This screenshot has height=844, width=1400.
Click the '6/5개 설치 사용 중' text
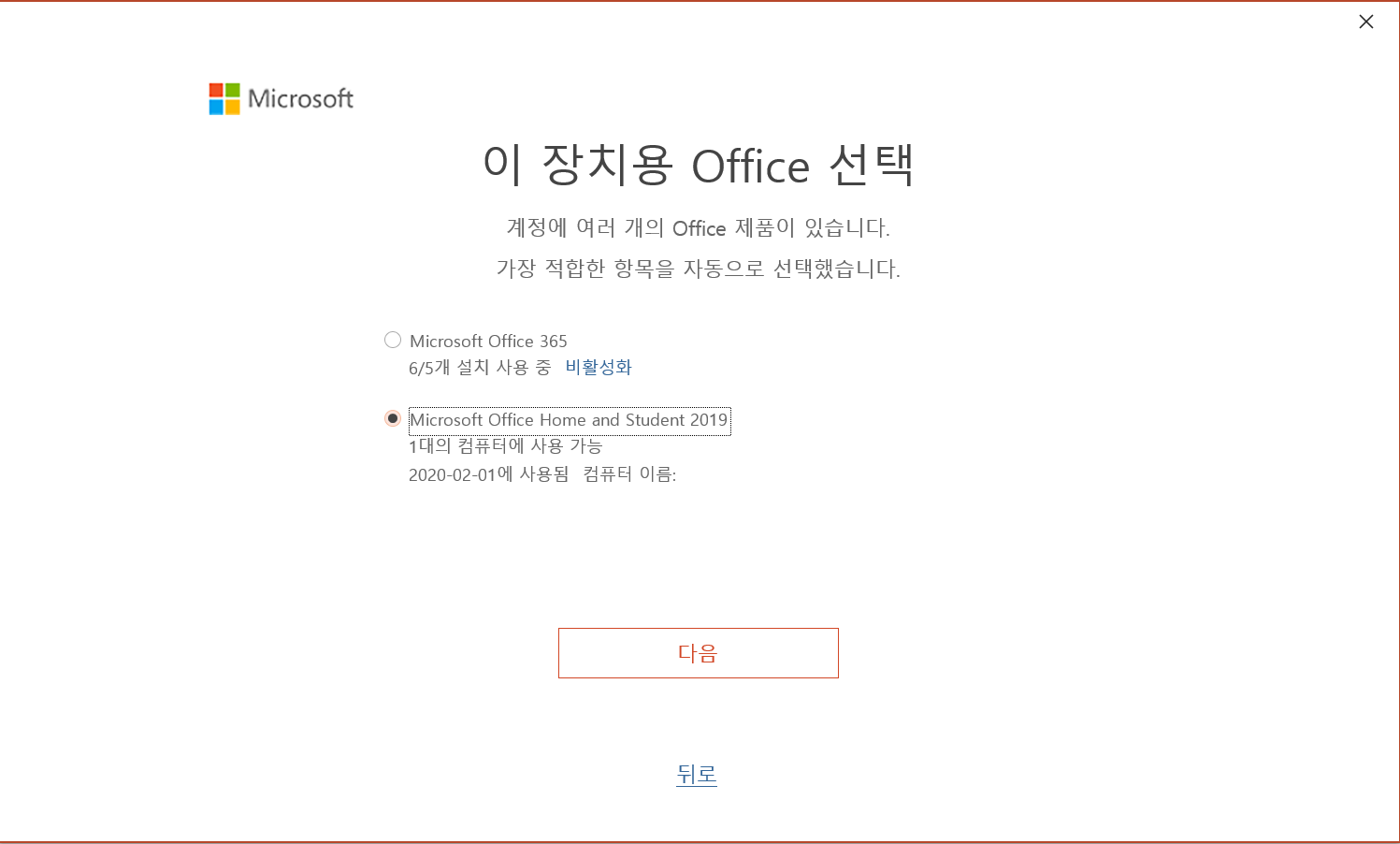480,367
